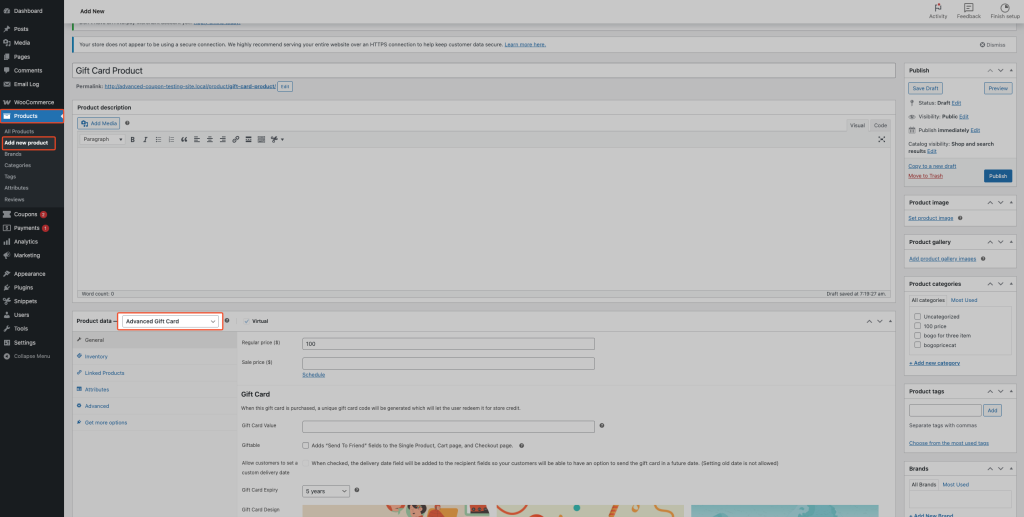The image size is (1024, 517).
Task: Check the Uncategorized category box
Action: (917, 316)
